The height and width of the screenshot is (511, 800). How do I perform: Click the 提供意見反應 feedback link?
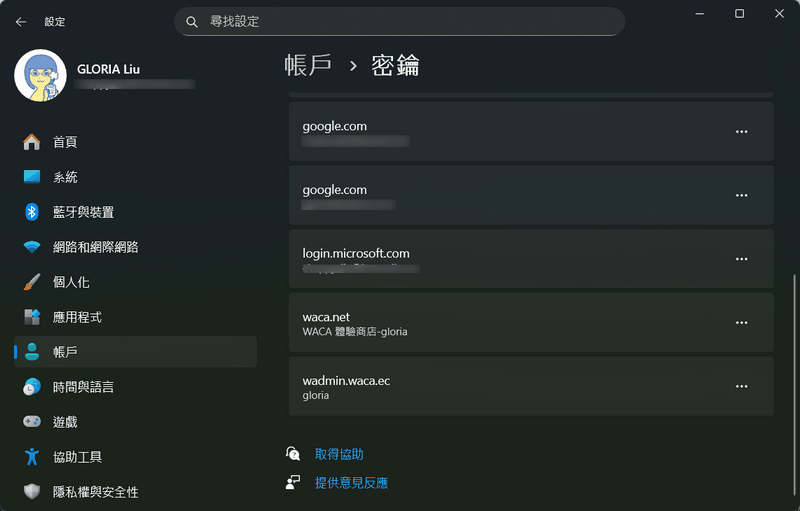click(351, 483)
